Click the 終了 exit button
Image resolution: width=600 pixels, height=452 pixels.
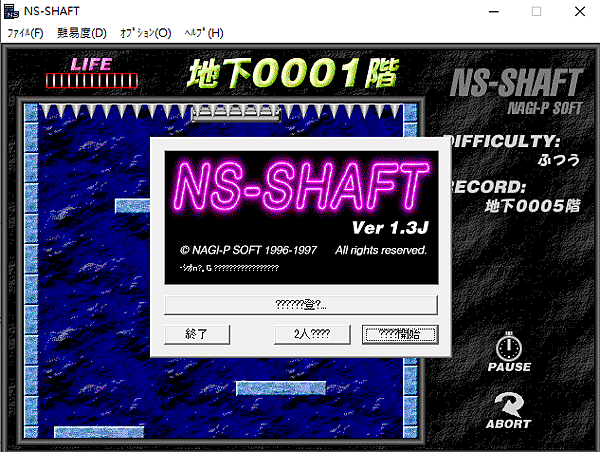point(197,335)
